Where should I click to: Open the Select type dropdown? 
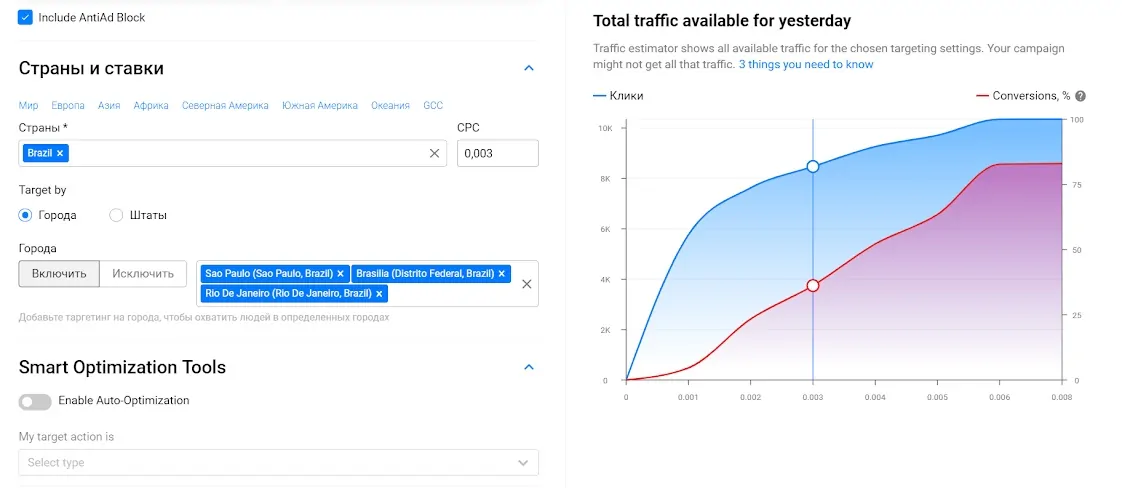[x=278, y=462]
